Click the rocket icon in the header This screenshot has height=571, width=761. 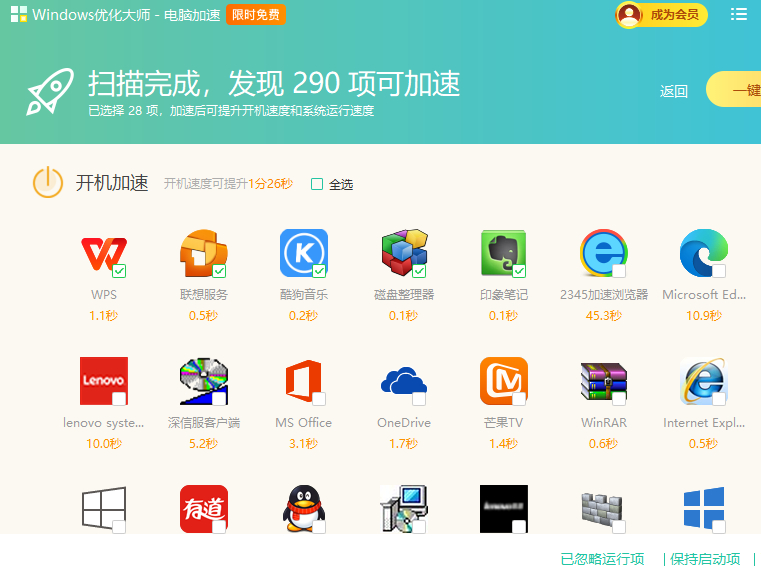coord(50,91)
